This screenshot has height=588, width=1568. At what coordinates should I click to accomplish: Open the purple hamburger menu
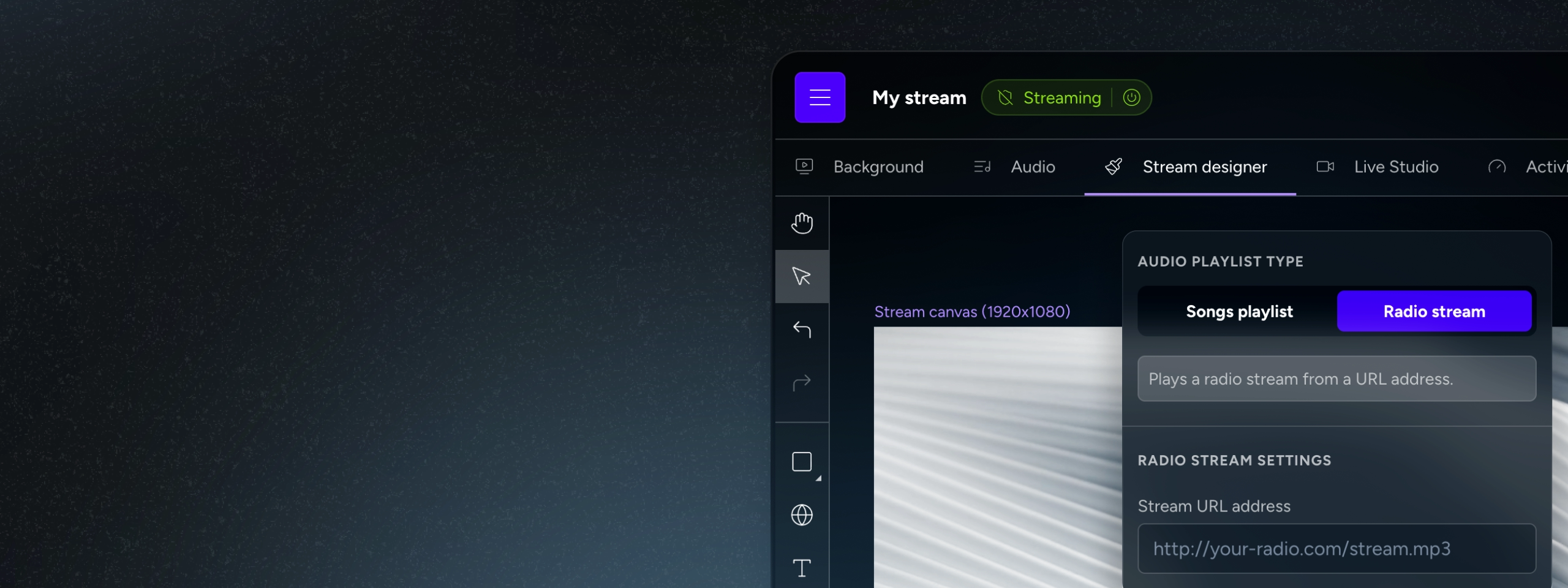(x=820, y=97)
